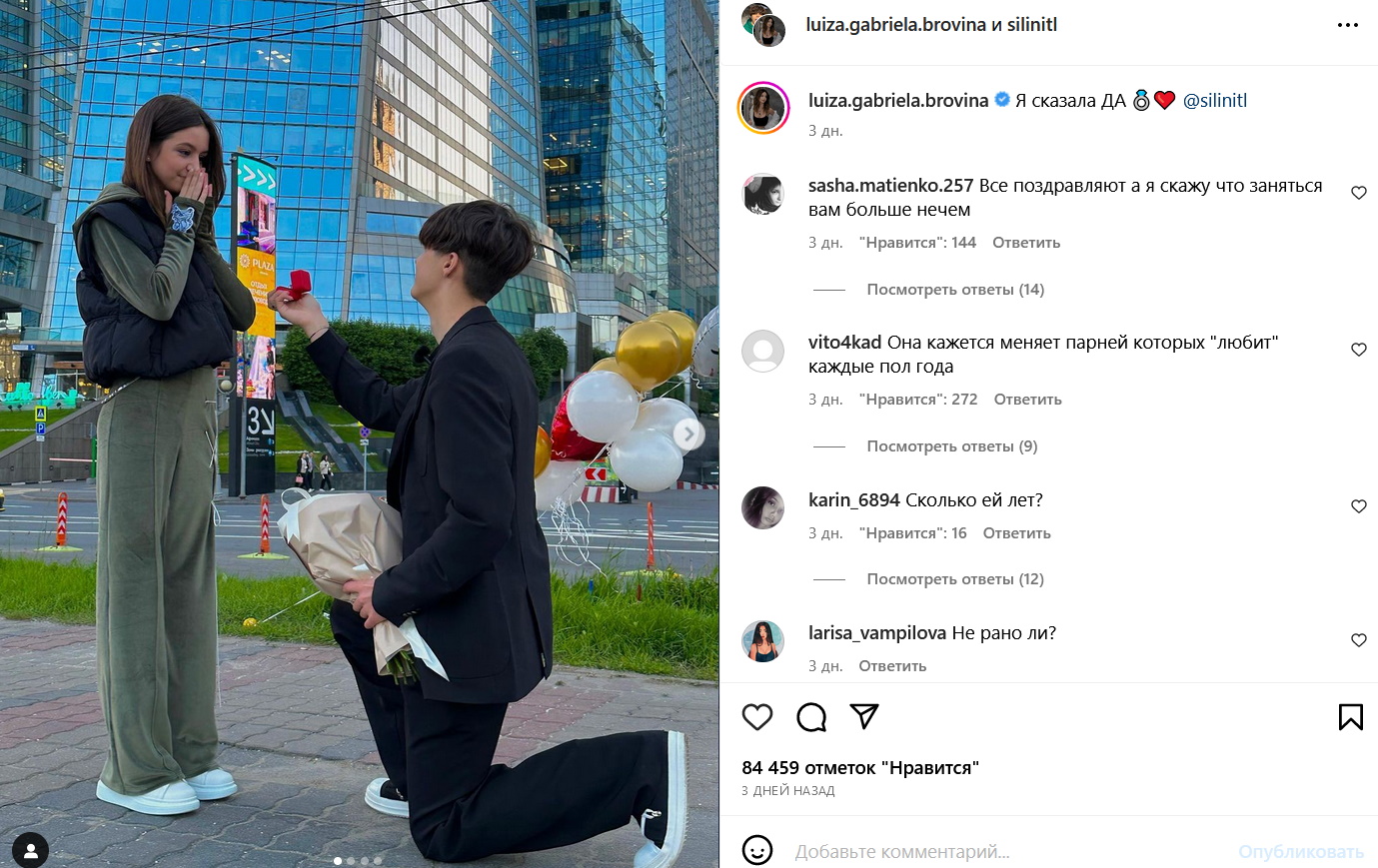
Task: Share the post via the paper plane icon
Action: [x=864, y=716]
